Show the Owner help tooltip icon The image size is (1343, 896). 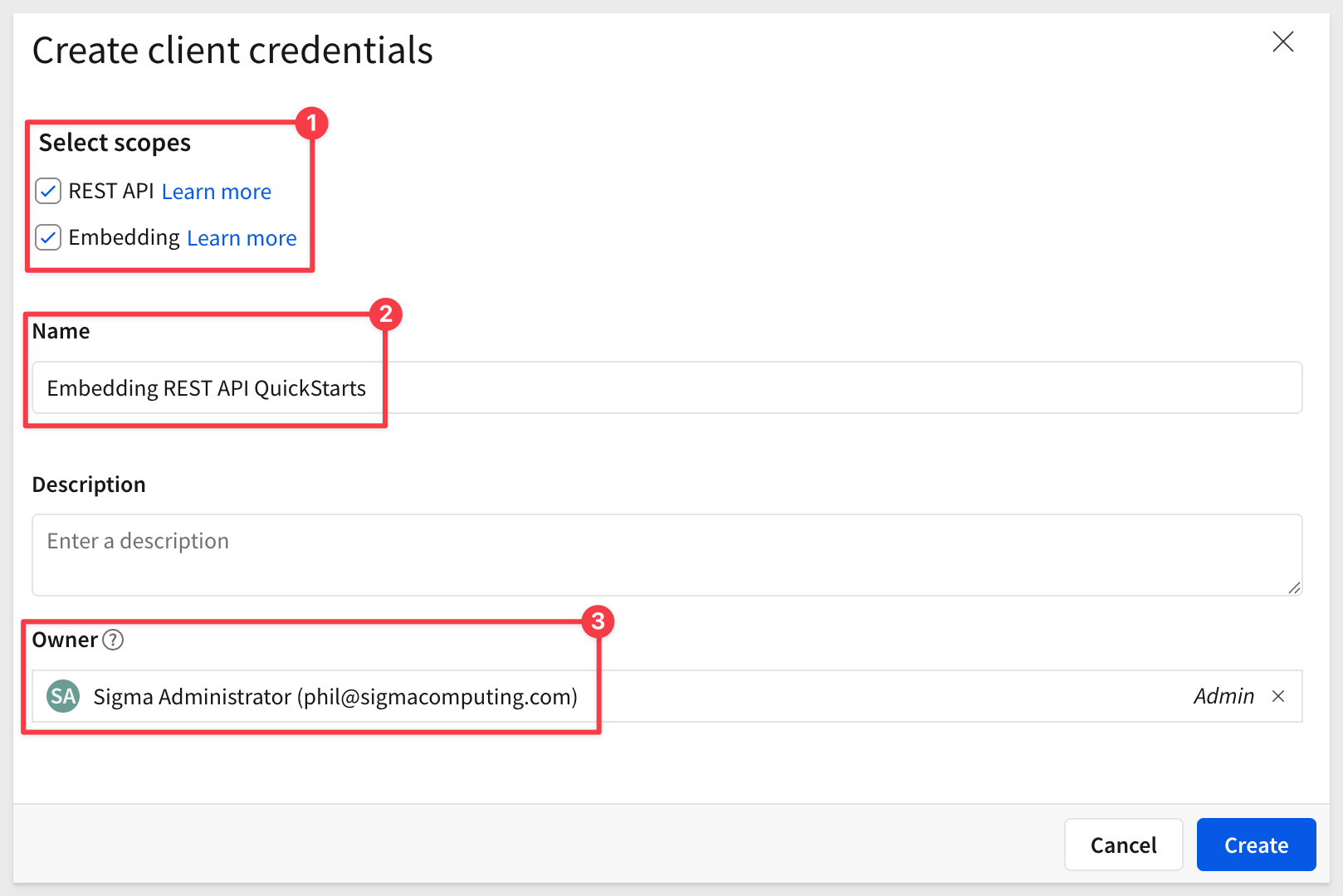pos(113,640)
